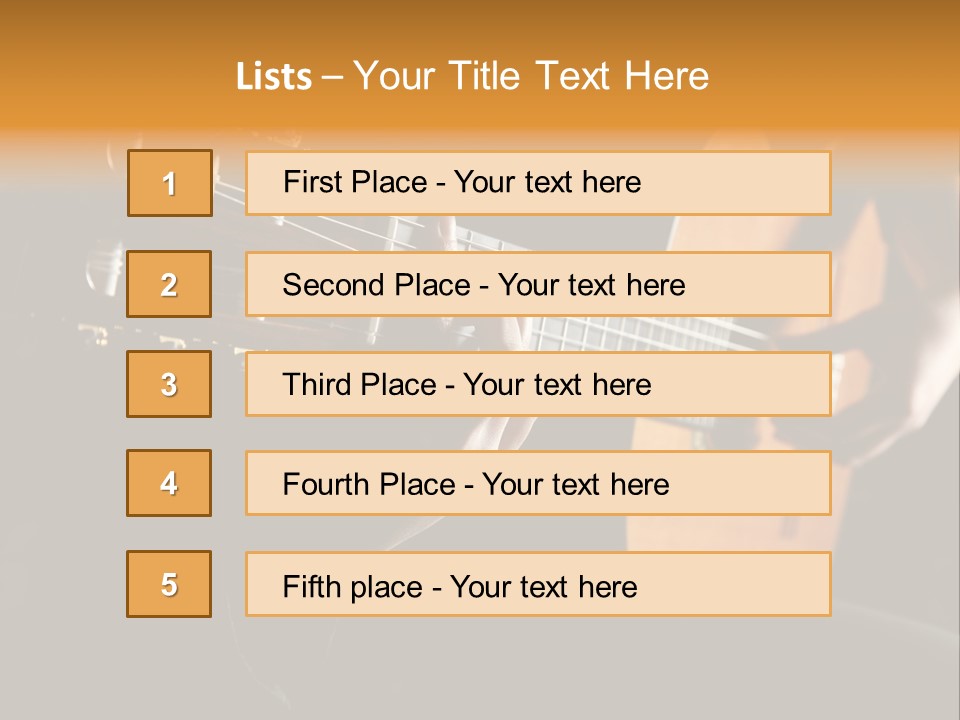The width and height of the screenshot is (960, 720).
Task: Click the word First in first bar
Action: tap(312, 182)
